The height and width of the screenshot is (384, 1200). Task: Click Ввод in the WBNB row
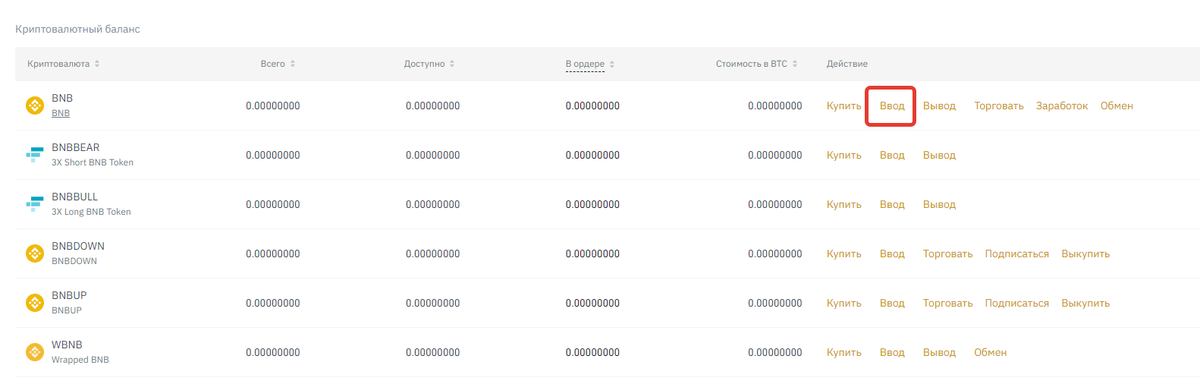[x=892, y=352]
